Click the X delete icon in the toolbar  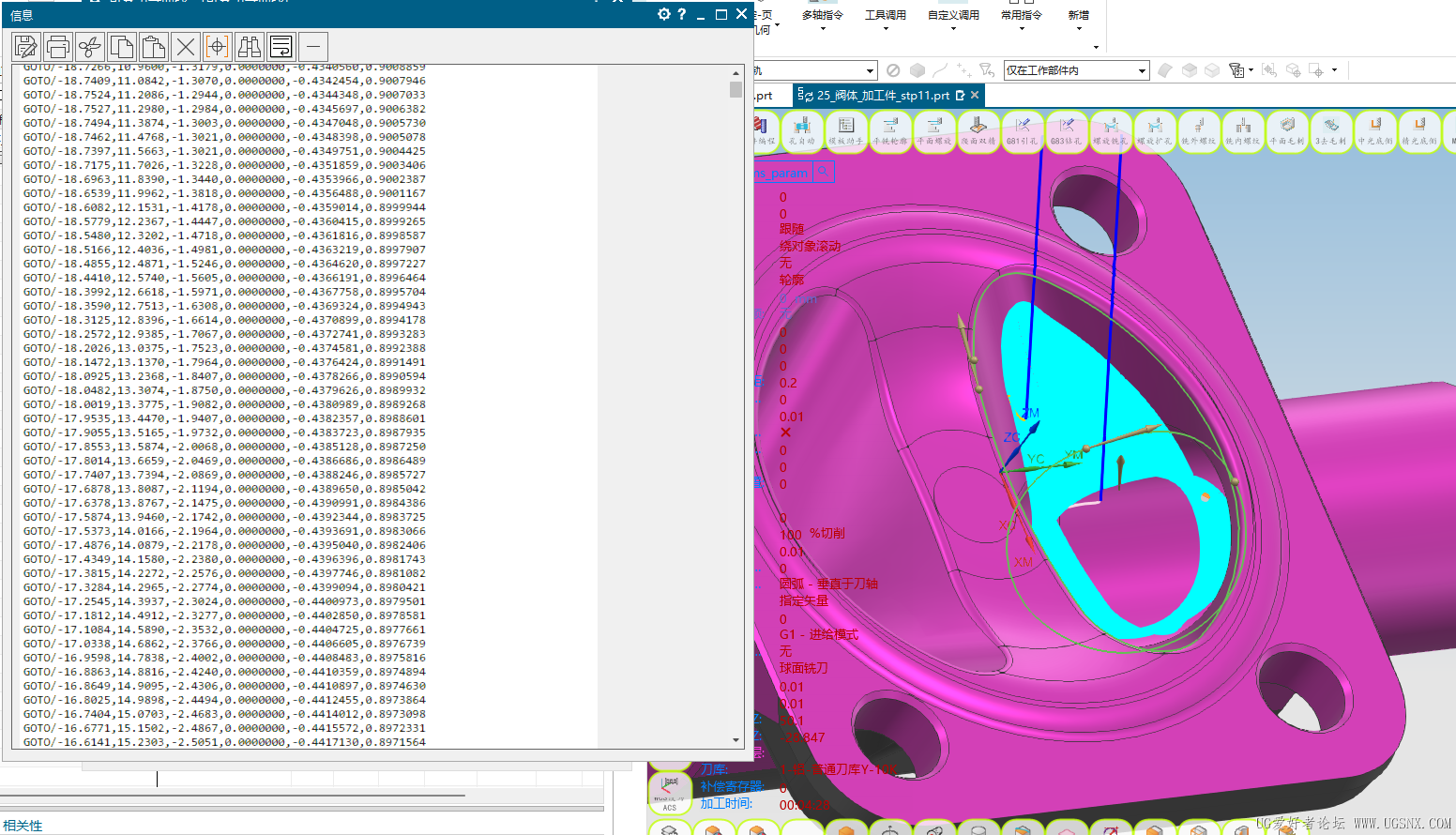click(186, 46)
